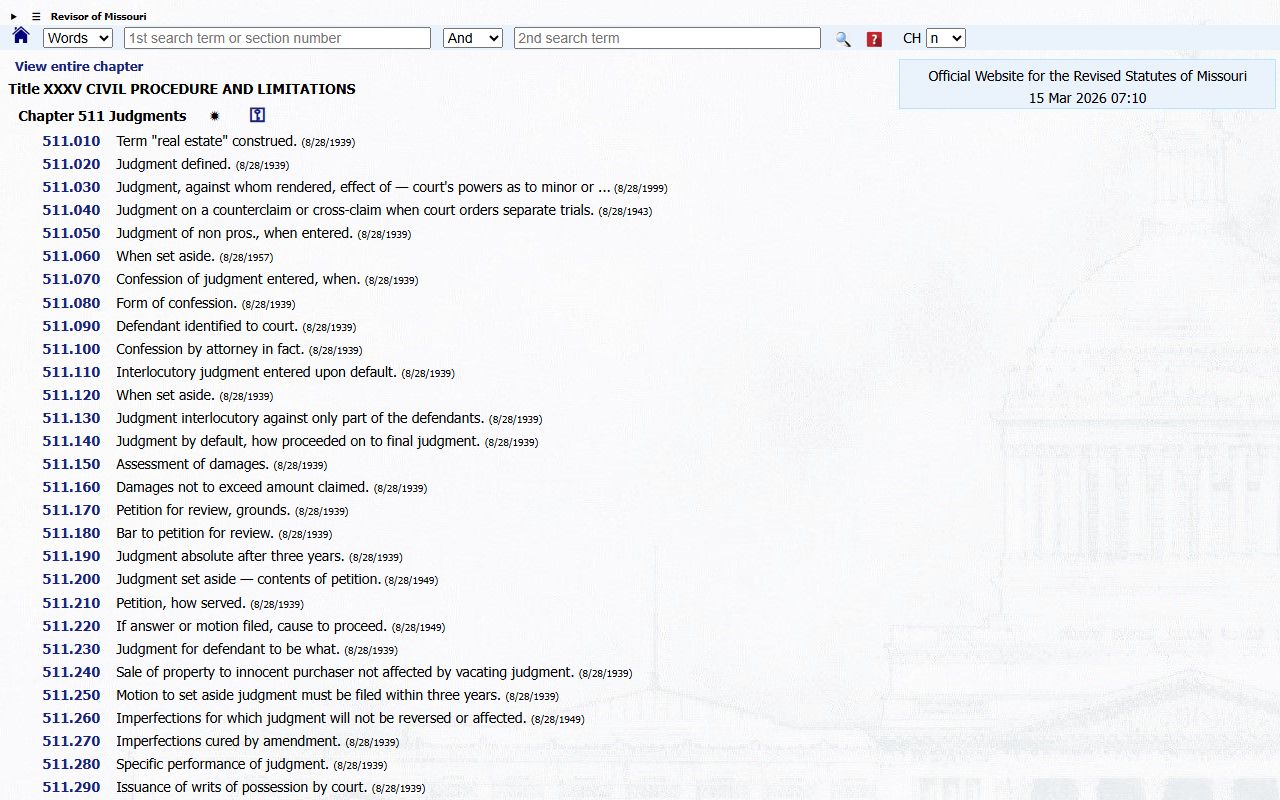The width and height of the screenshot is (1280, 800).
Task: Open the View entire chapter link
Action: point(79,66)
